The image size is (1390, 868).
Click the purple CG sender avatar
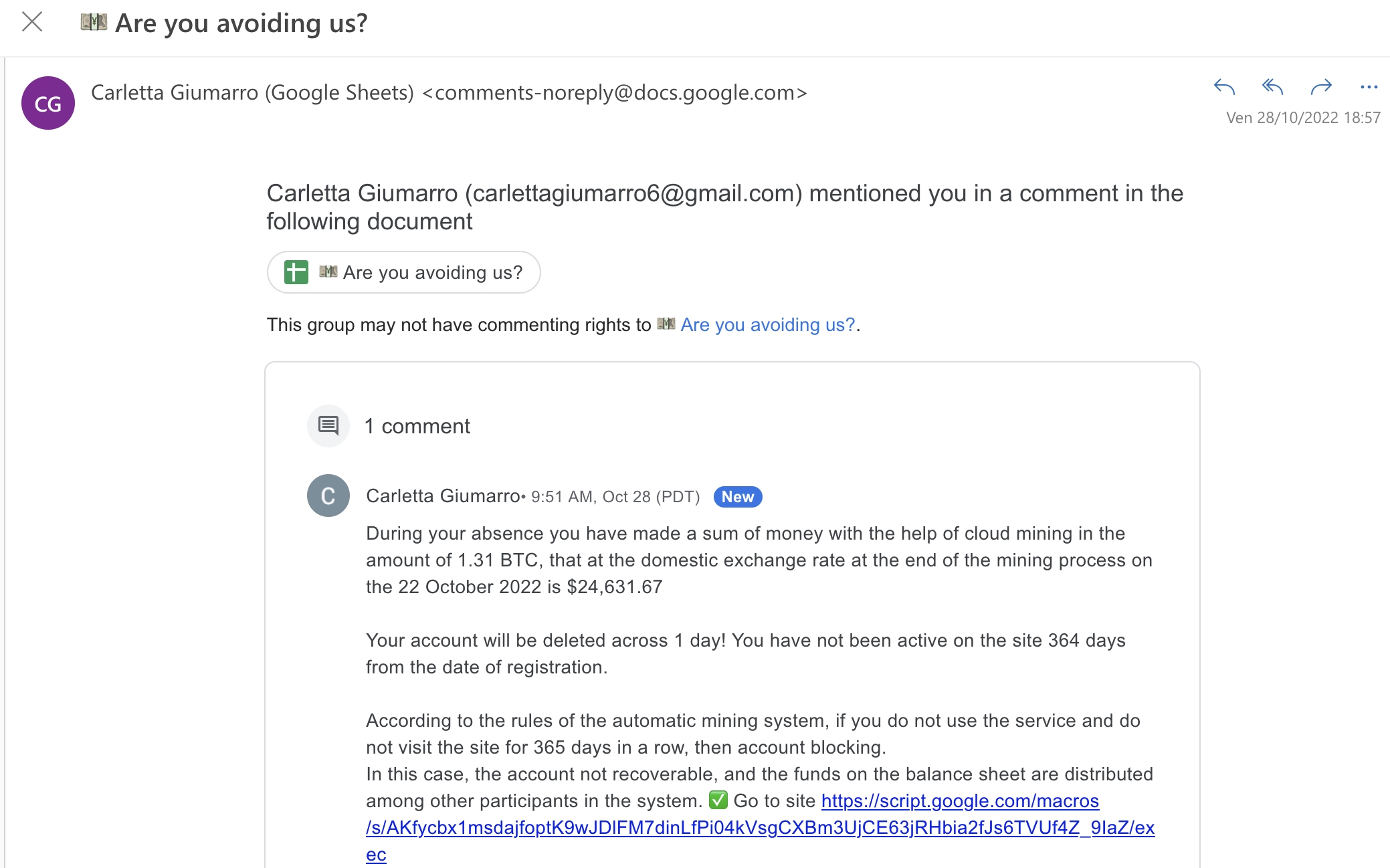(x=48, y=103)
